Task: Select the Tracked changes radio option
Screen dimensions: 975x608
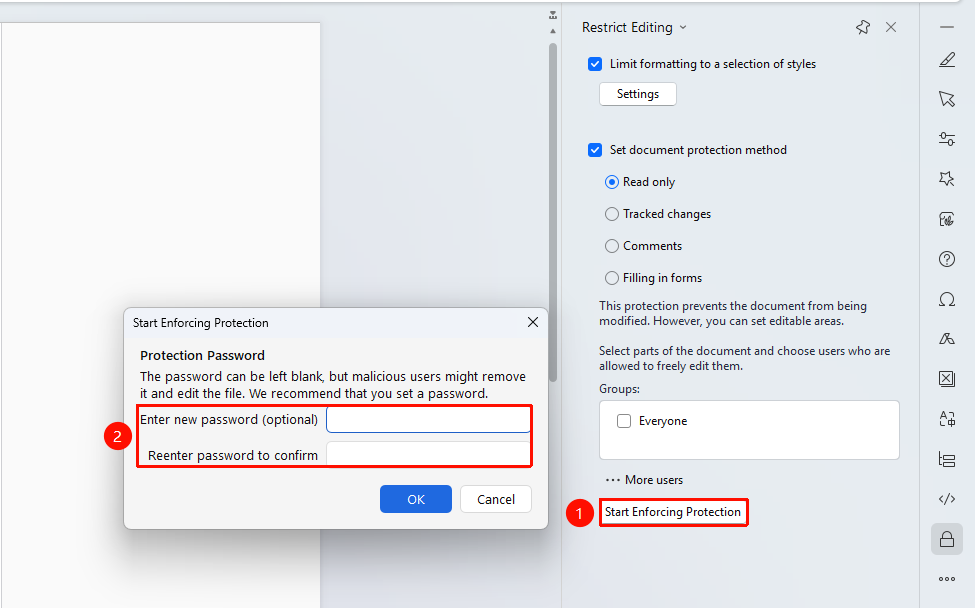Action: pyautogui.click(x=612, y=214)
